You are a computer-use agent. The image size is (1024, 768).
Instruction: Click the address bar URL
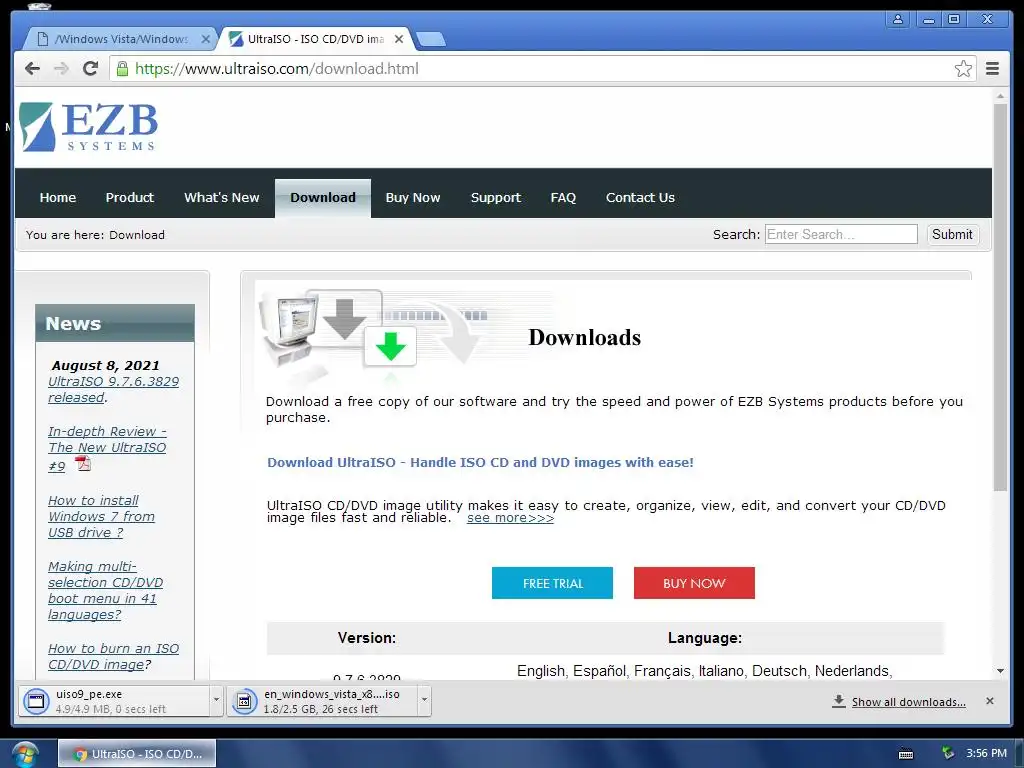point(277,69)
